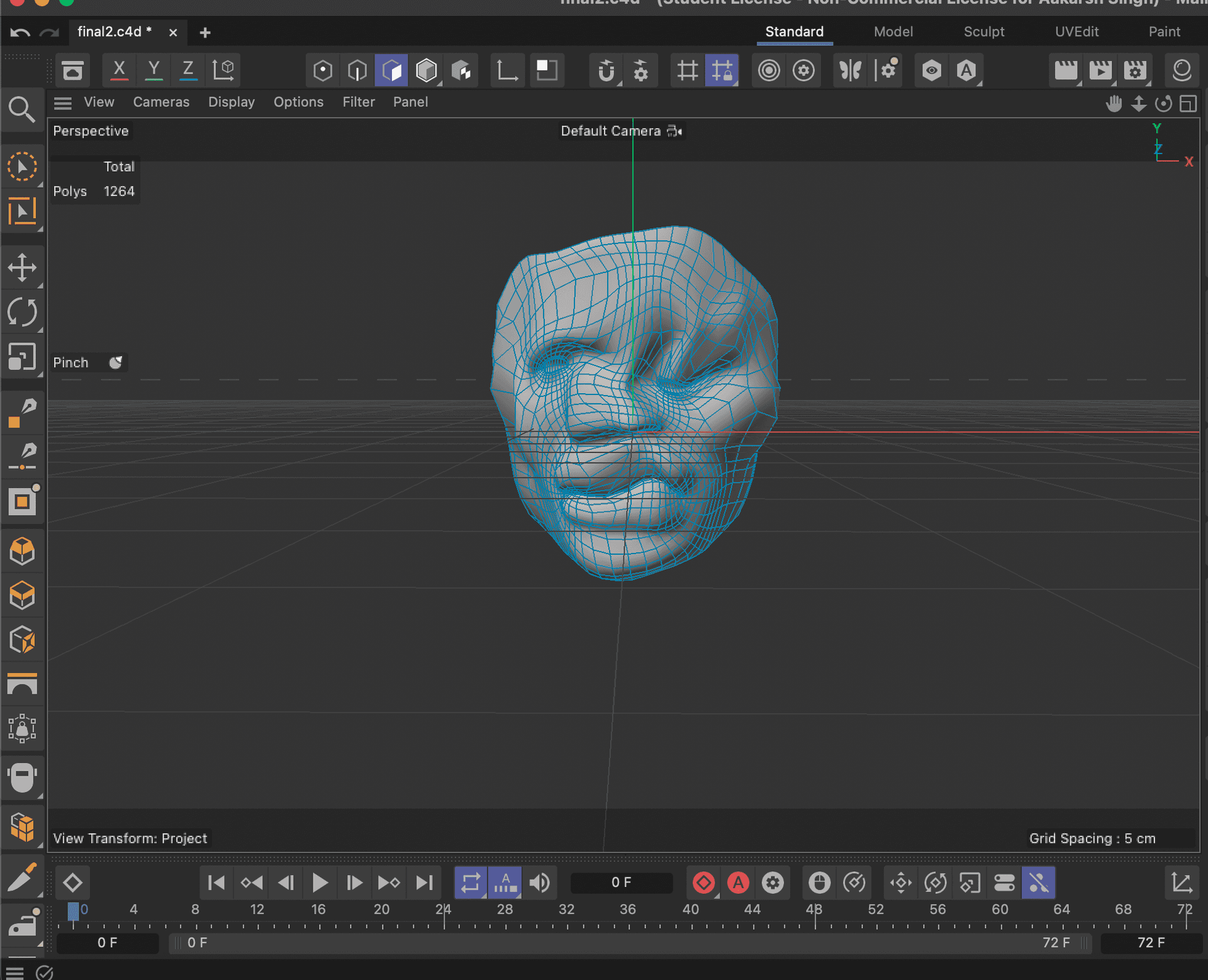Play the animation forward
The image size is (1208, 980).
point(320,883)
